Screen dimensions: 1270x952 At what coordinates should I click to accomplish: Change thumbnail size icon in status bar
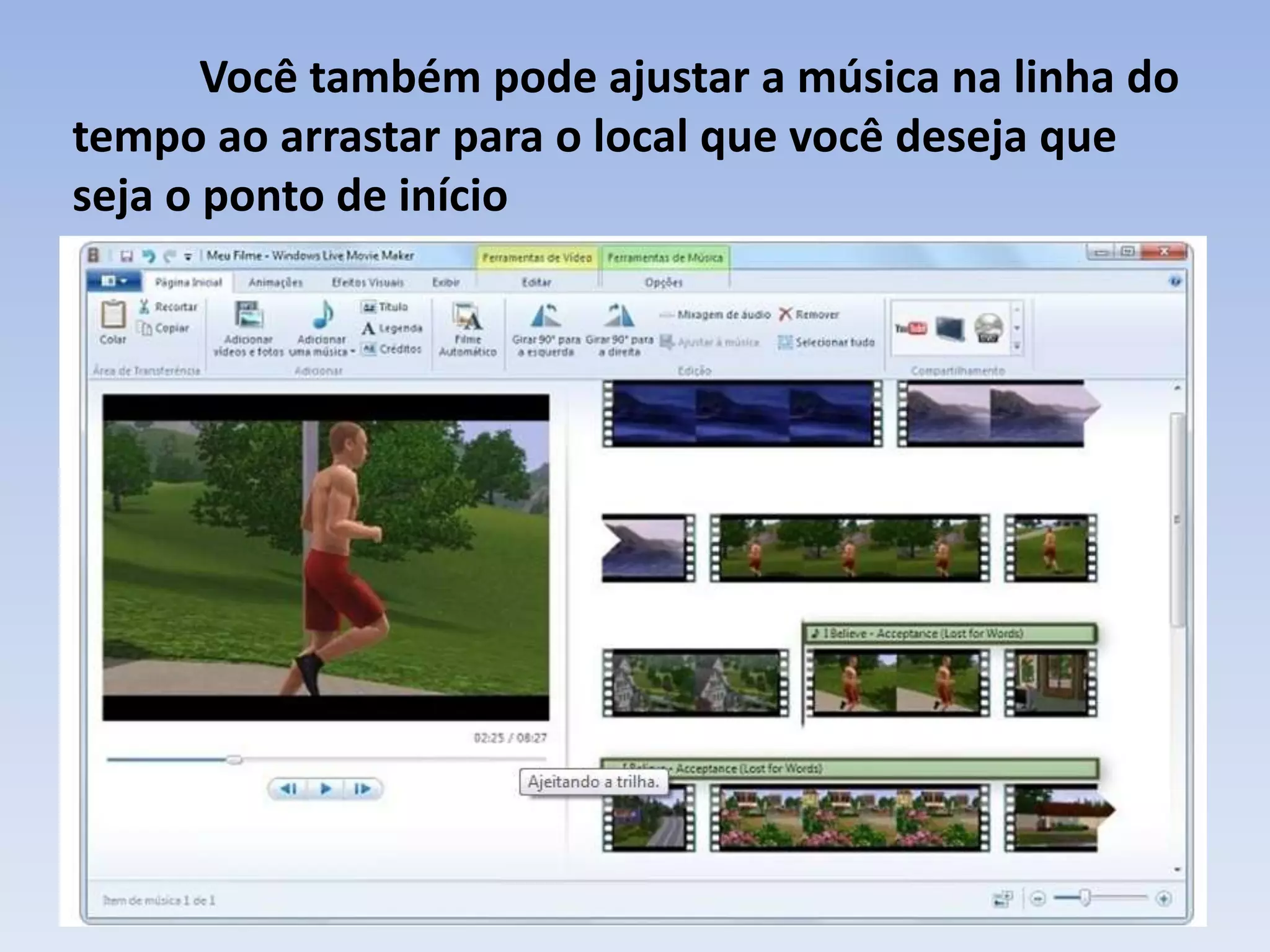pyautogui.click(x=1002, y=898)
